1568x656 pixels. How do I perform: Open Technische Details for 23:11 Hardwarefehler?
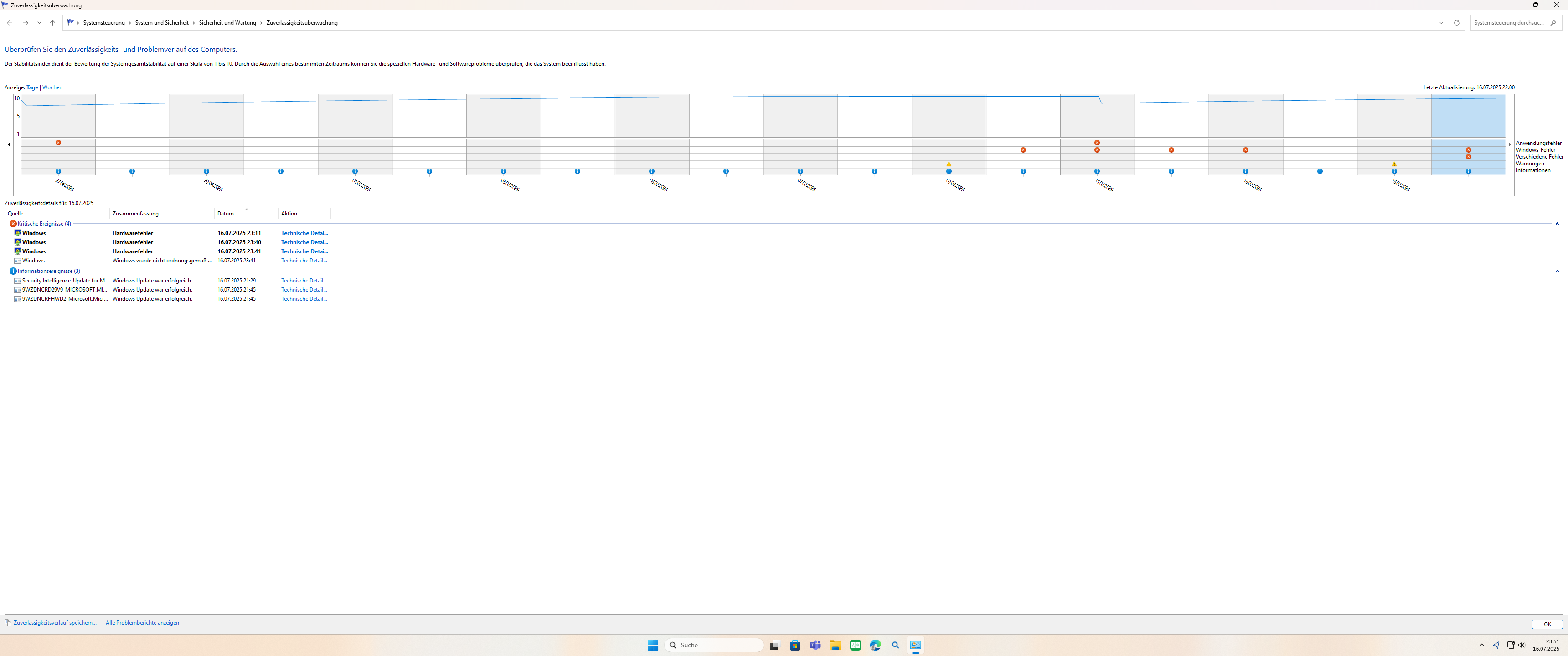click(304, 233)
